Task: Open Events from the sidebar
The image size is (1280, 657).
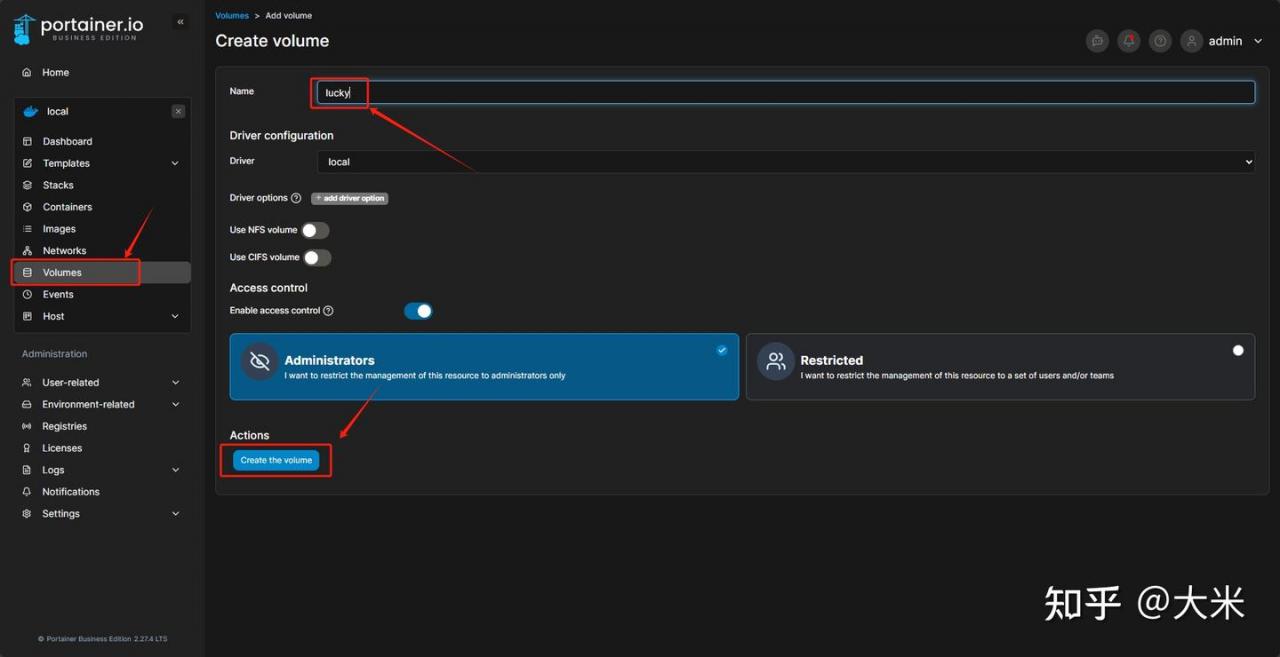Action: (58, 295)
